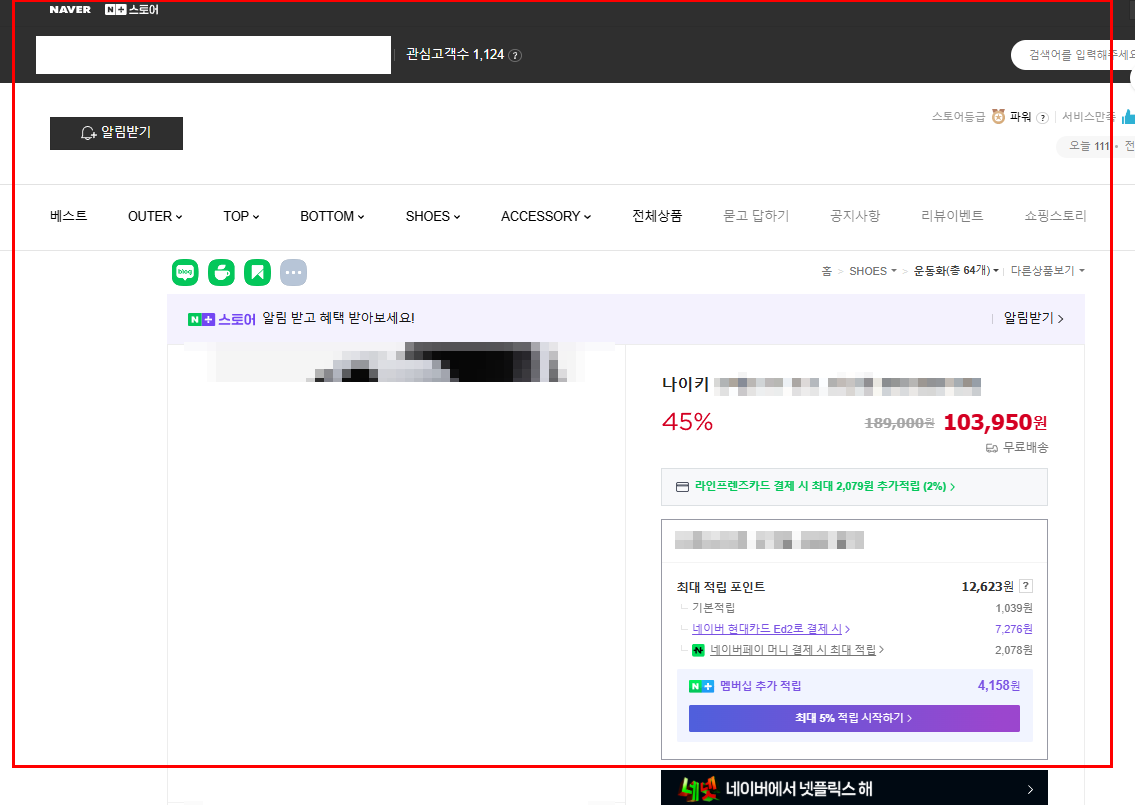
Task: Open the 리뷰이벤트 page
Action: (952, 216)
